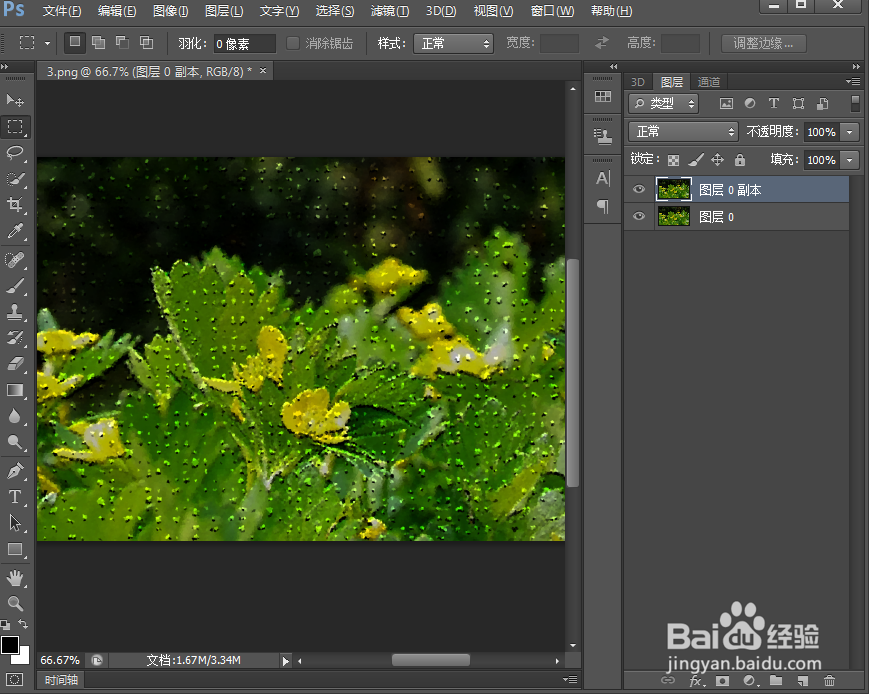Viewport: 869px width, 694px height.
Task: Select the History Brush tool
Action: [15, 338]
